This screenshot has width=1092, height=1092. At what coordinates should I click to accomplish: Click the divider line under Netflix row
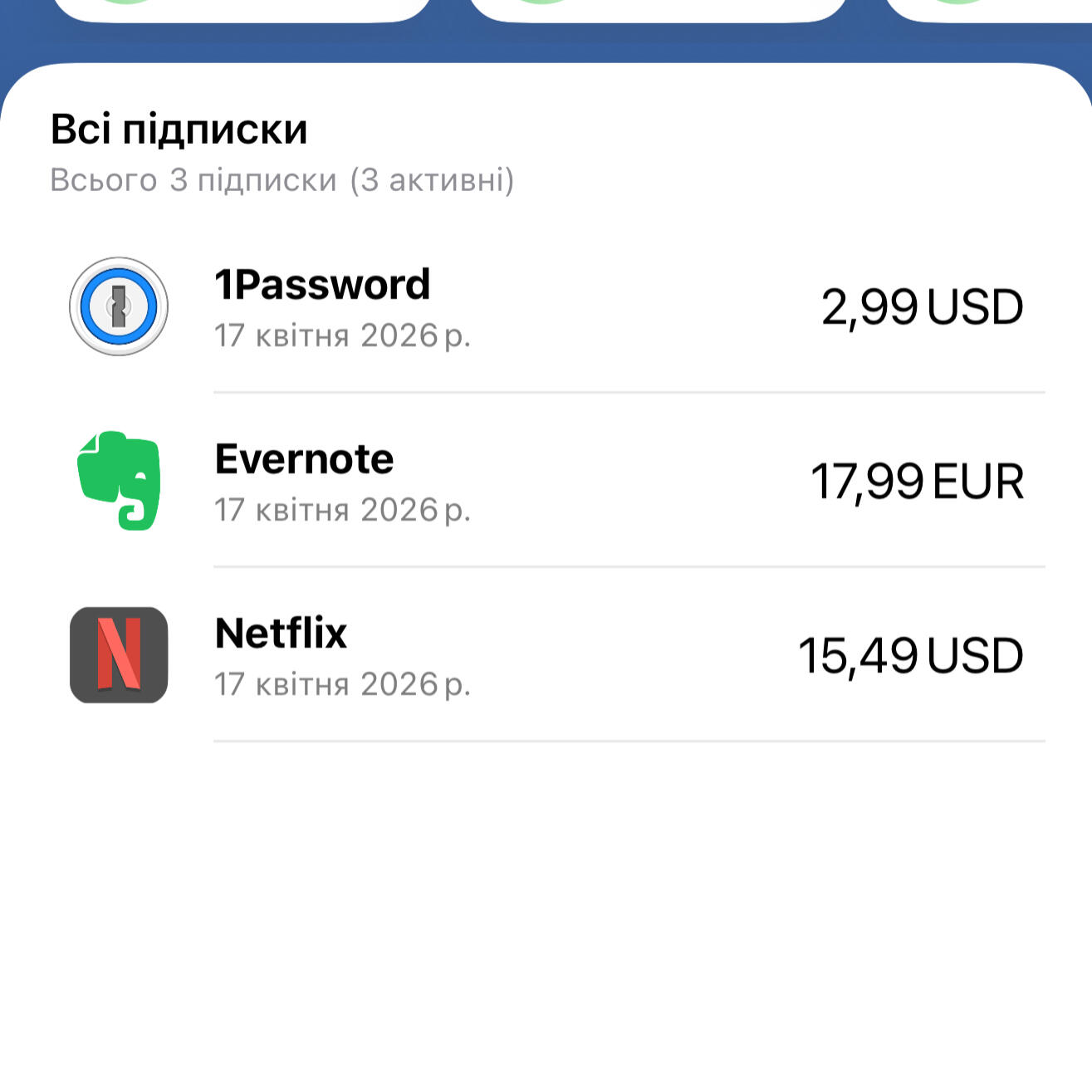[x=629, y=741]
